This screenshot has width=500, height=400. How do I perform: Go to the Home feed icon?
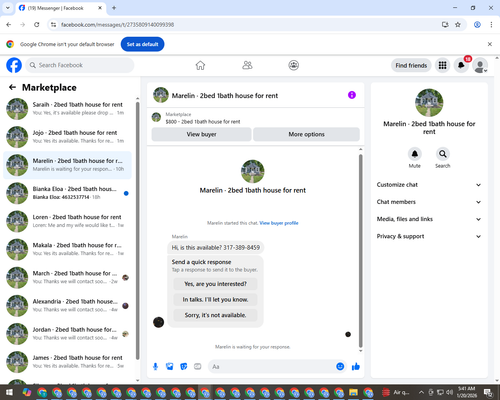200,65
